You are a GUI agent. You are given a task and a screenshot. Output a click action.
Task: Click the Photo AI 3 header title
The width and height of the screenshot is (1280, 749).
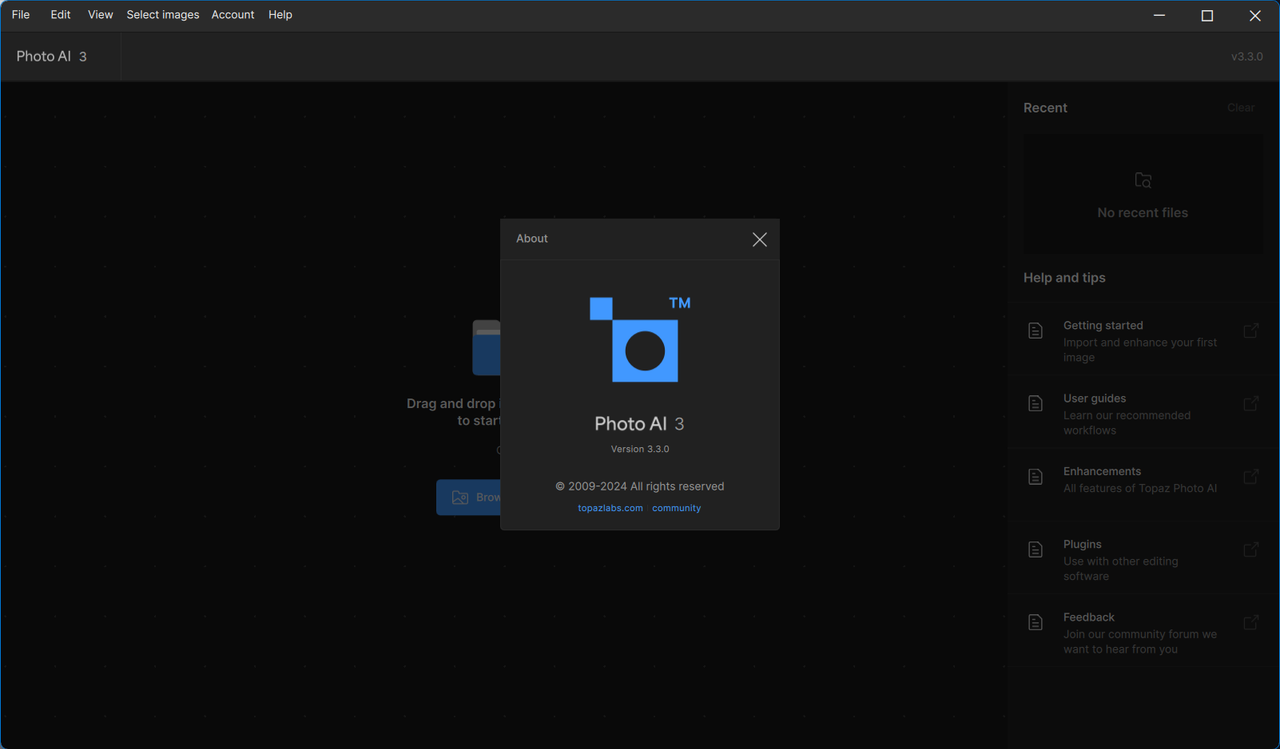[x=52, y=56]
